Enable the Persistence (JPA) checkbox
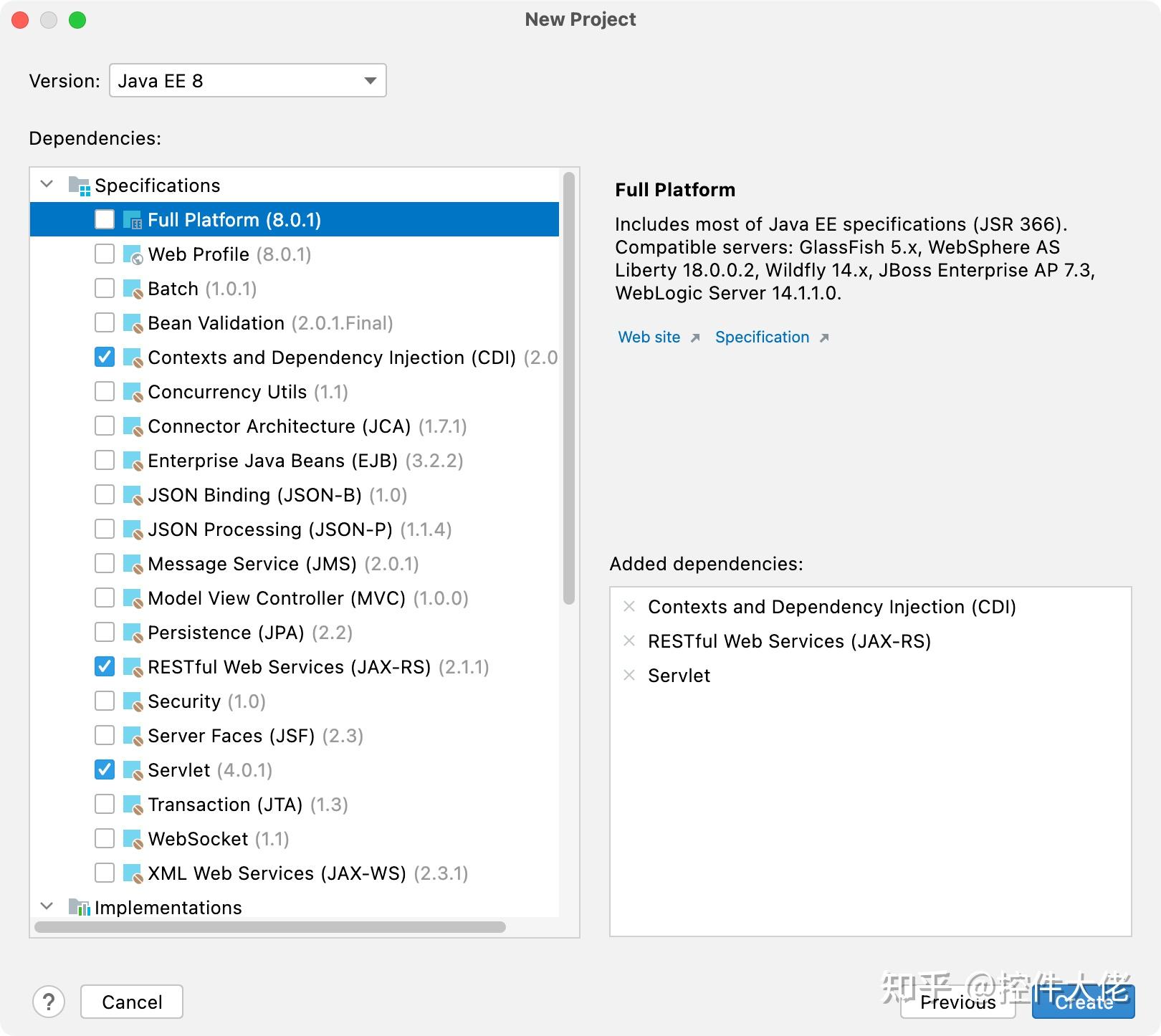The height and width of the screenshot is (1036, 1161). pyautogui.click(x=105, y=632)
